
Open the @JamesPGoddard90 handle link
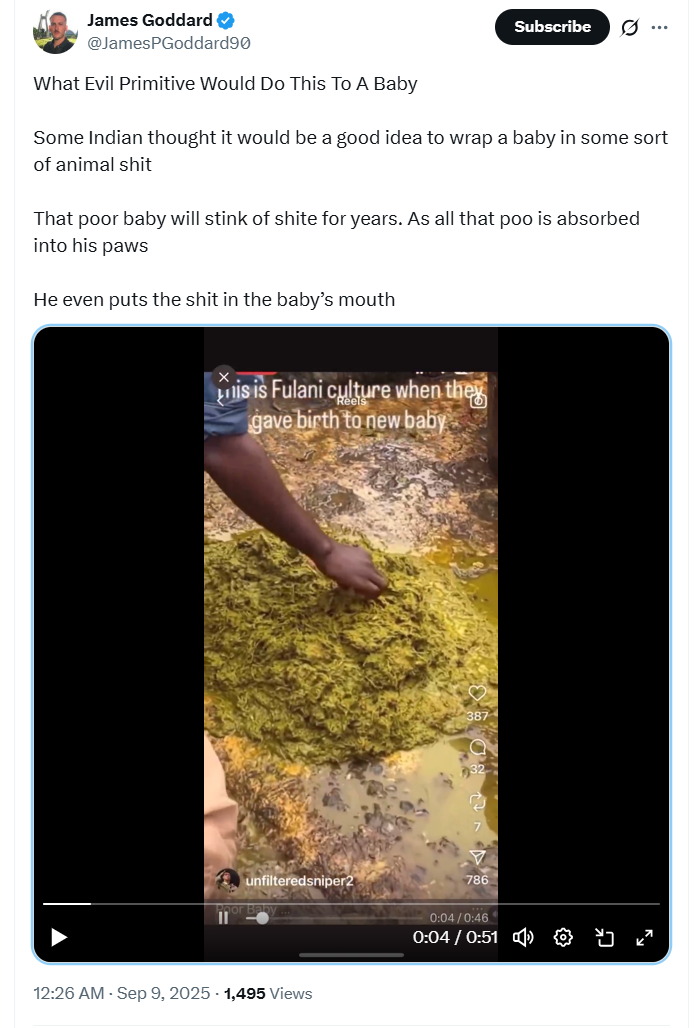pyautogui.click(x=169, y=43)
